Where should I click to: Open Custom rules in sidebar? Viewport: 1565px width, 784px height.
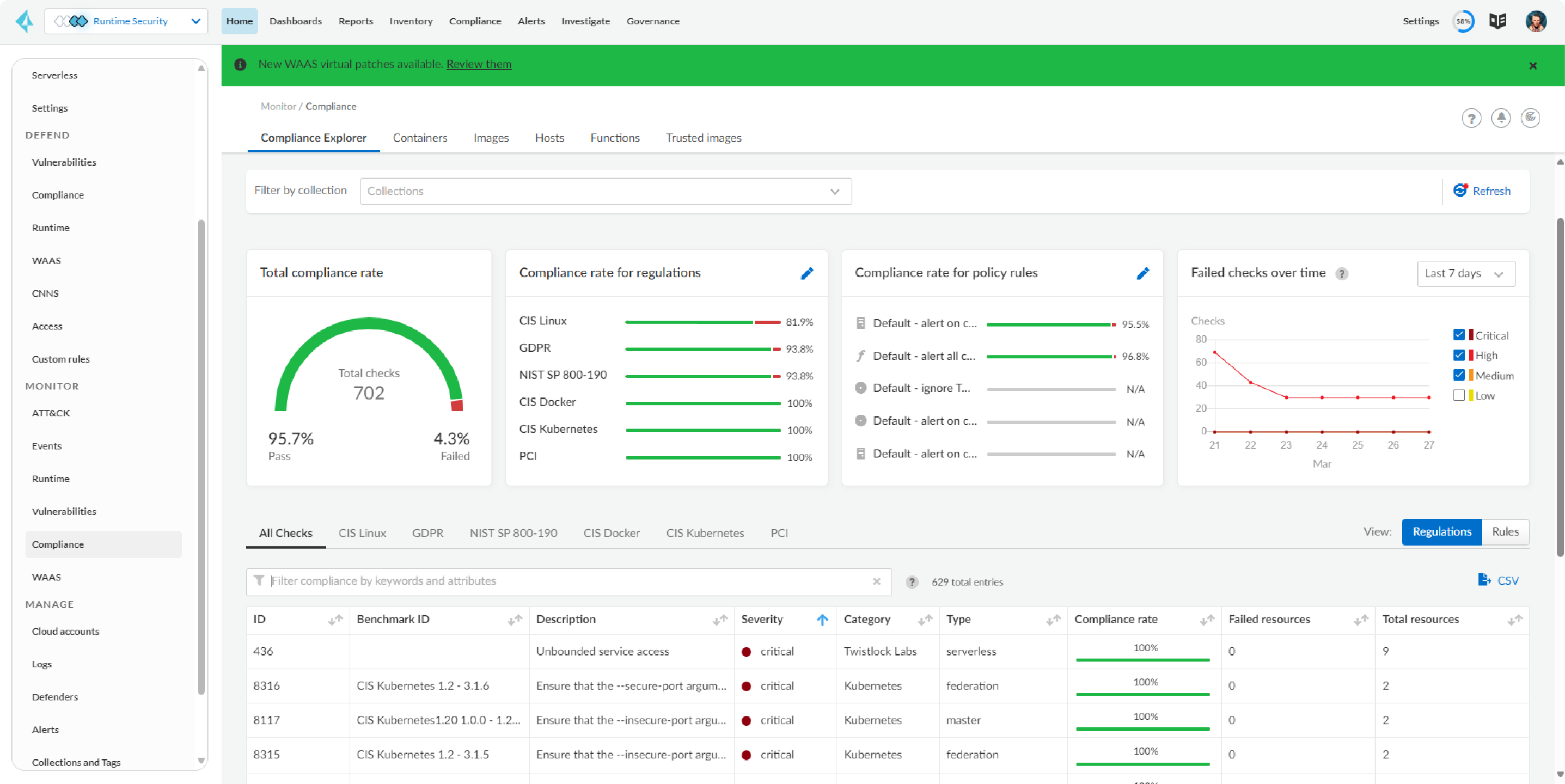coord(60,359)
